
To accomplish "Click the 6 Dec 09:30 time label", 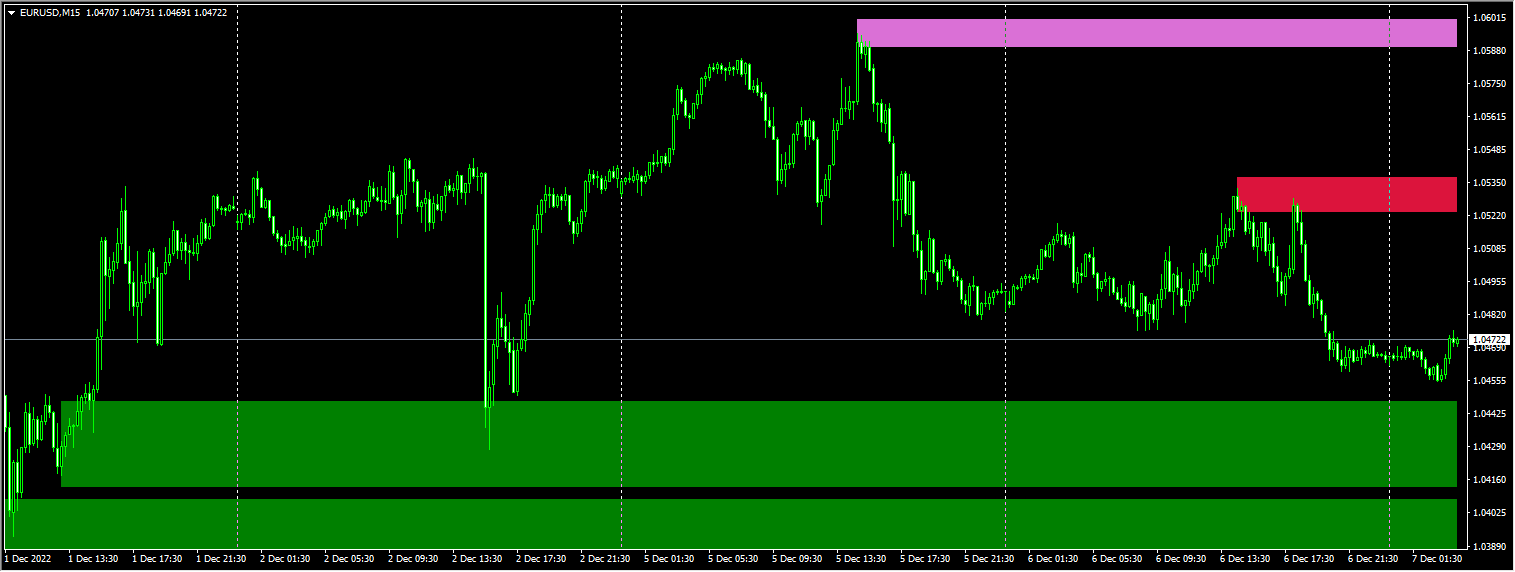I will 1181,560.
